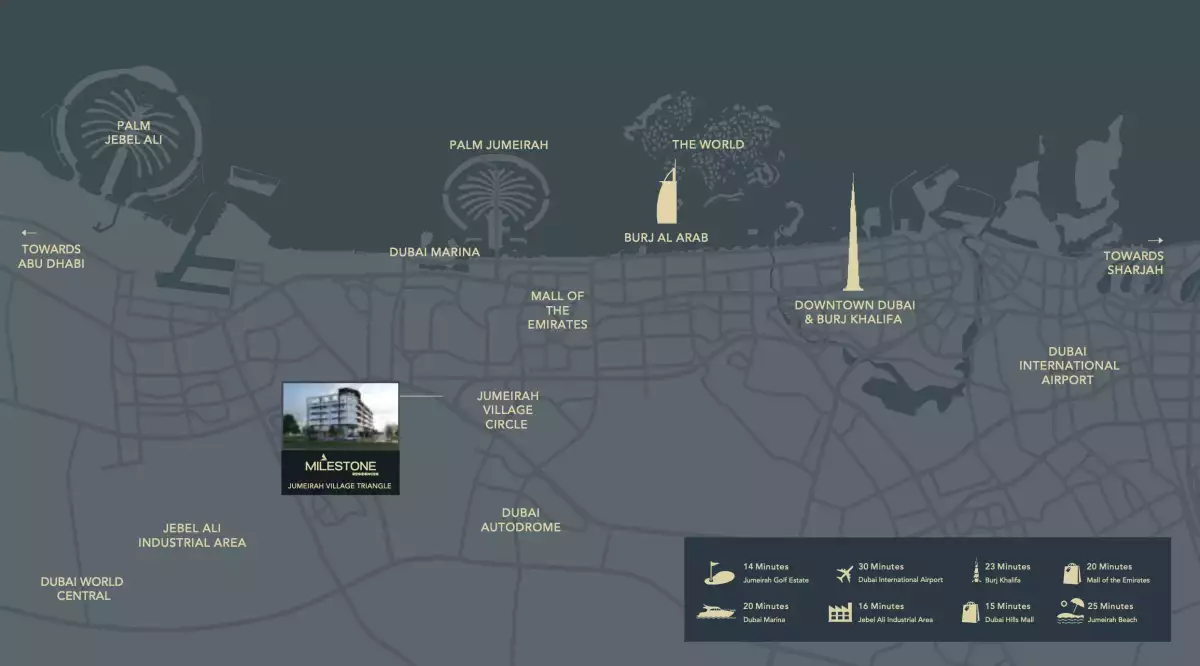Click the Dubai International Airport map label
1200x666 pixels.
1068,366
